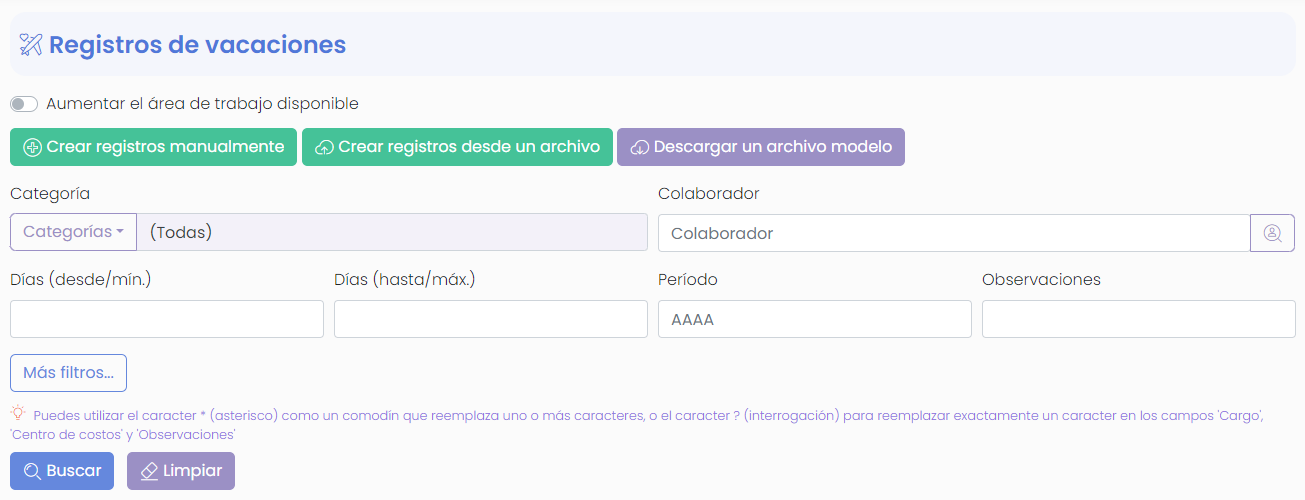Click the Días (desde/mín.) input
1305x500 pixels.
(x=167, y=319)
